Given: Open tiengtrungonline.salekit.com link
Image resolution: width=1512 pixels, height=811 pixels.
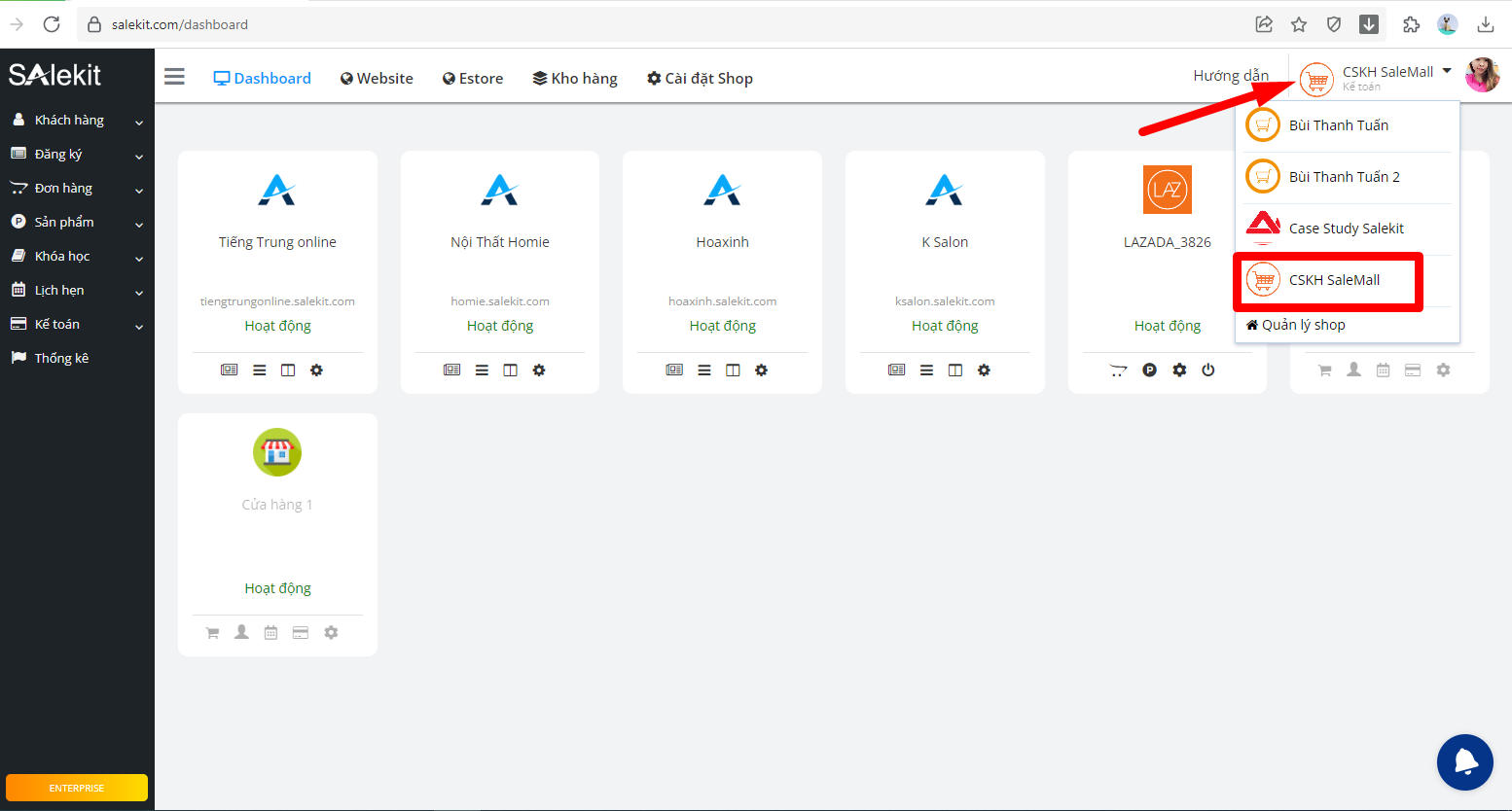Looking at the screenshot, I should click(277, 301).
